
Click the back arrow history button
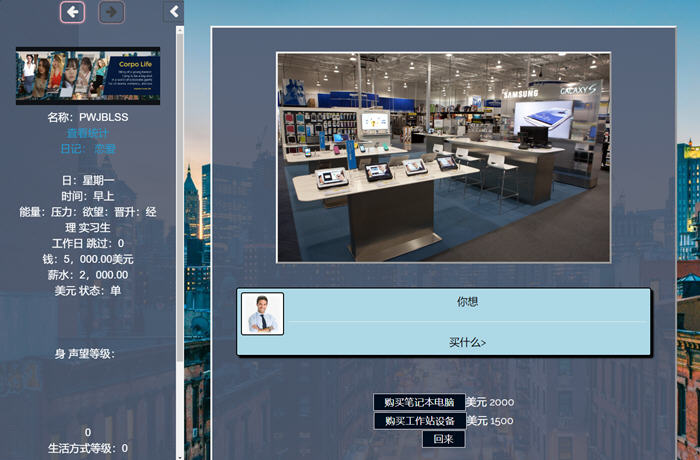tap(72, 12)
